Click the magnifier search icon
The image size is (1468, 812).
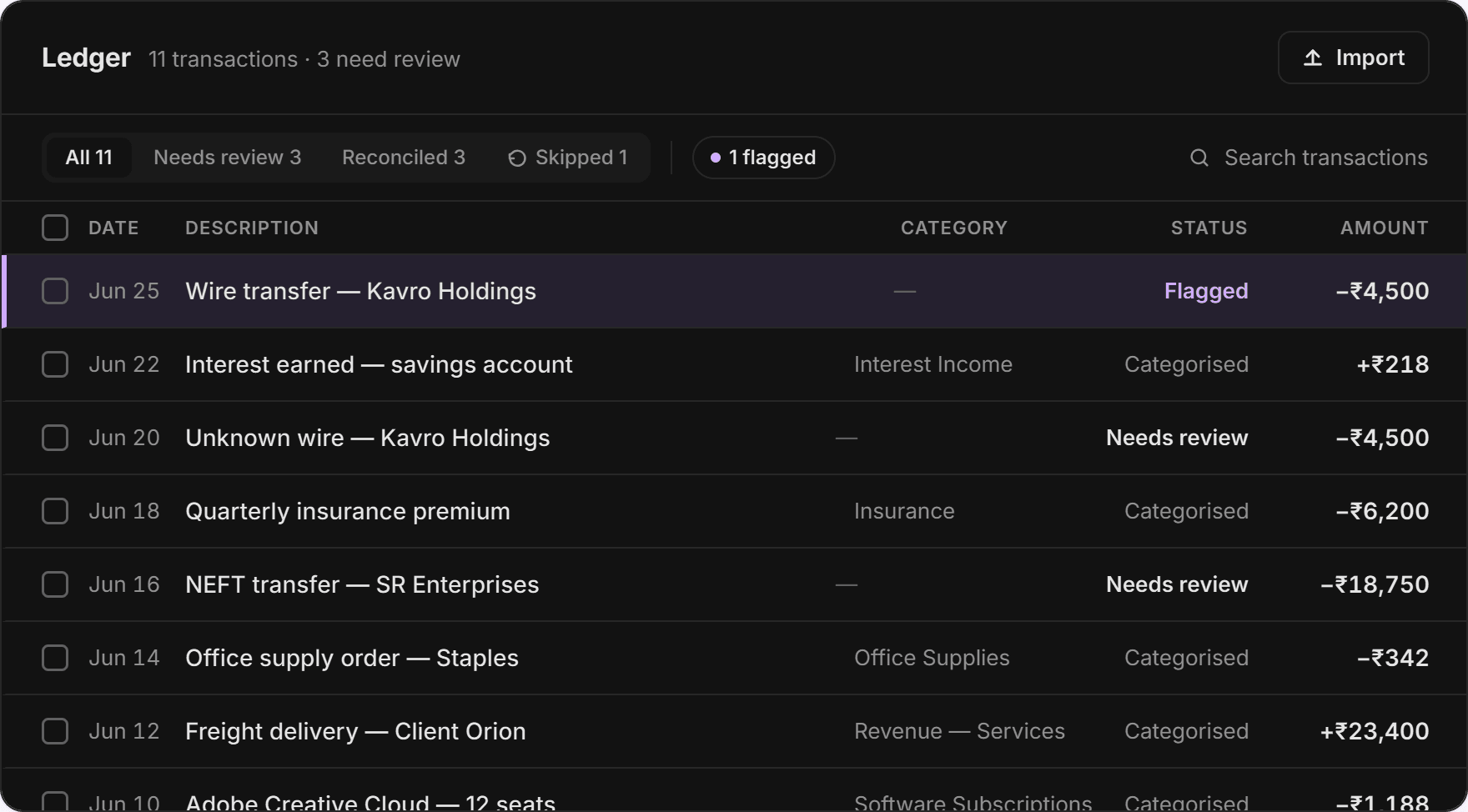click(1199, 158)
